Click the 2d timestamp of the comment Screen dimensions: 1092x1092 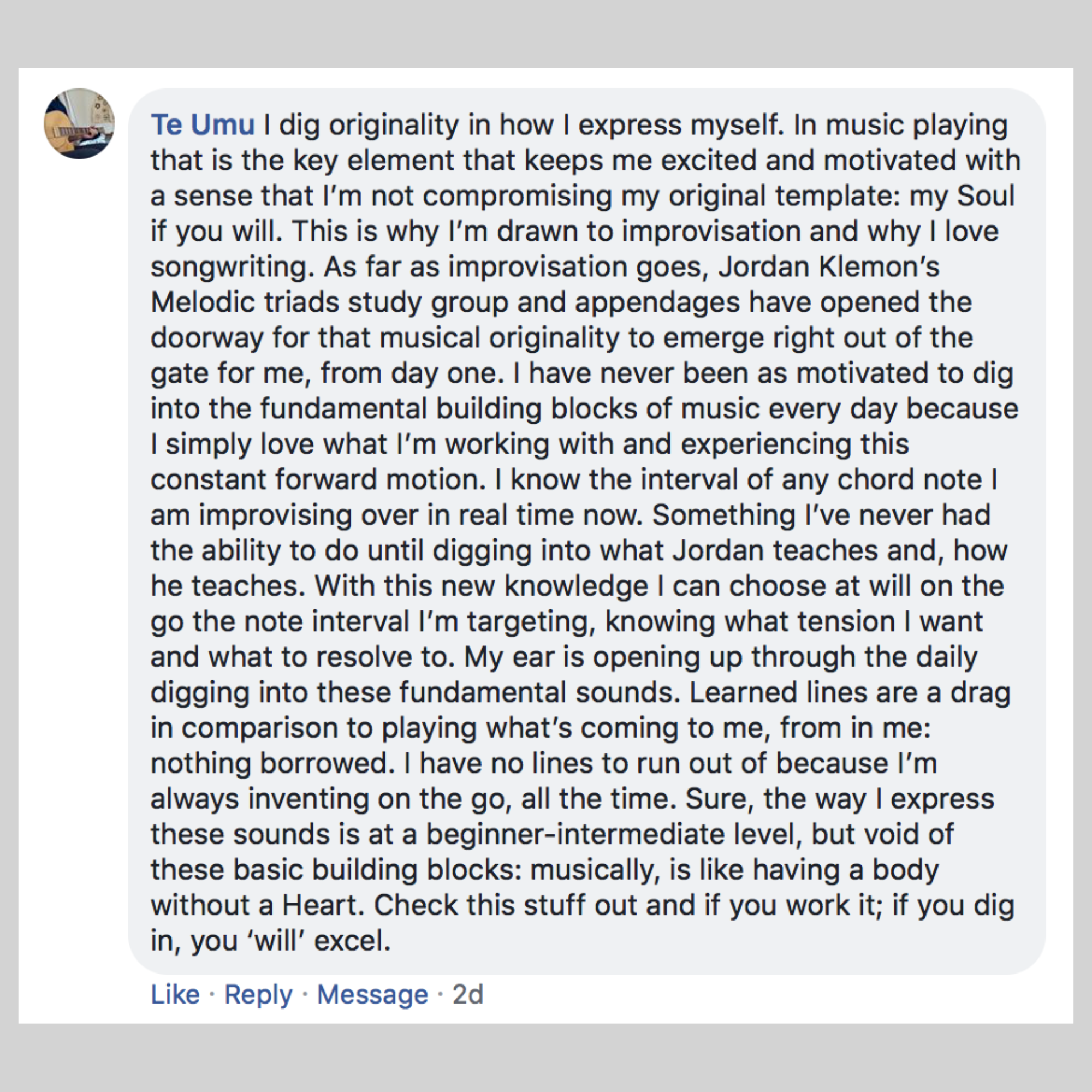tap(468, 994)
